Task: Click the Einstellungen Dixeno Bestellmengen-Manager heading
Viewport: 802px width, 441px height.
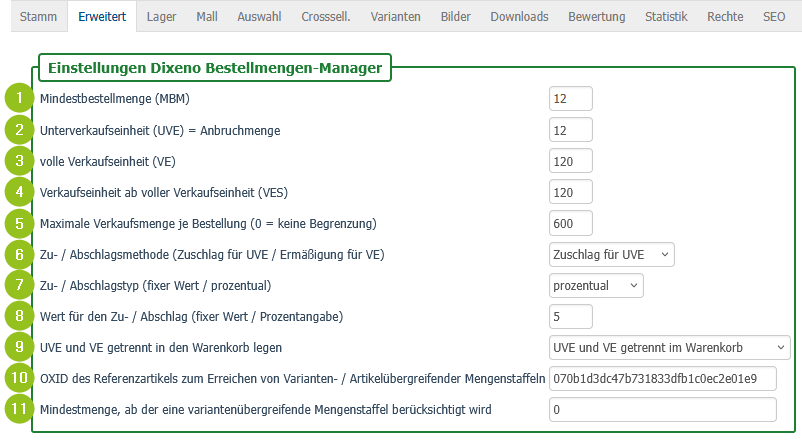Action: [215, 68]
